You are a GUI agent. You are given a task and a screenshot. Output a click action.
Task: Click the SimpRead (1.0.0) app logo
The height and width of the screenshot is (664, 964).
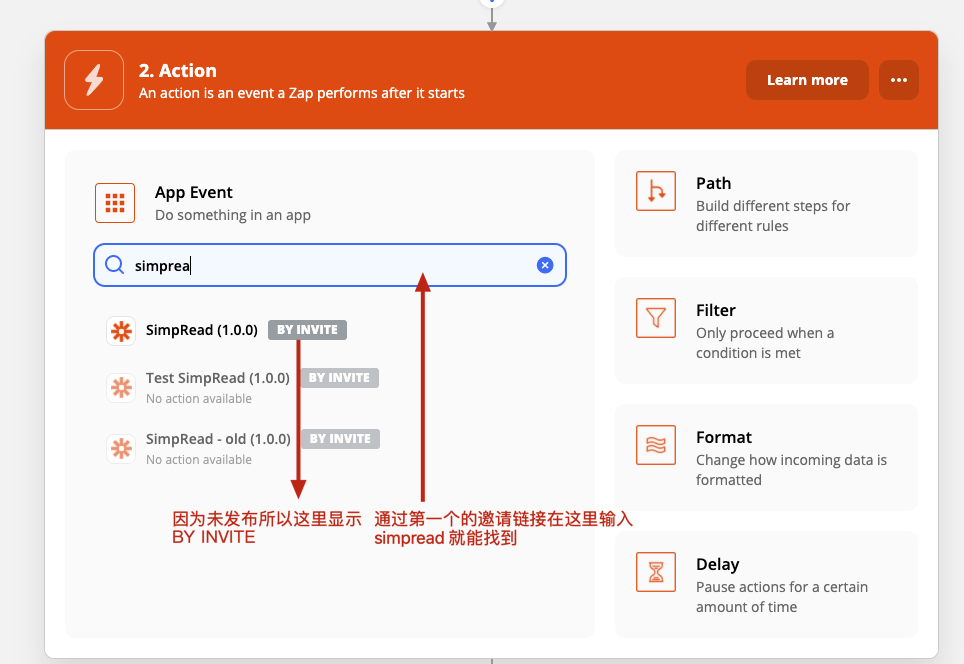pos(121,331)
